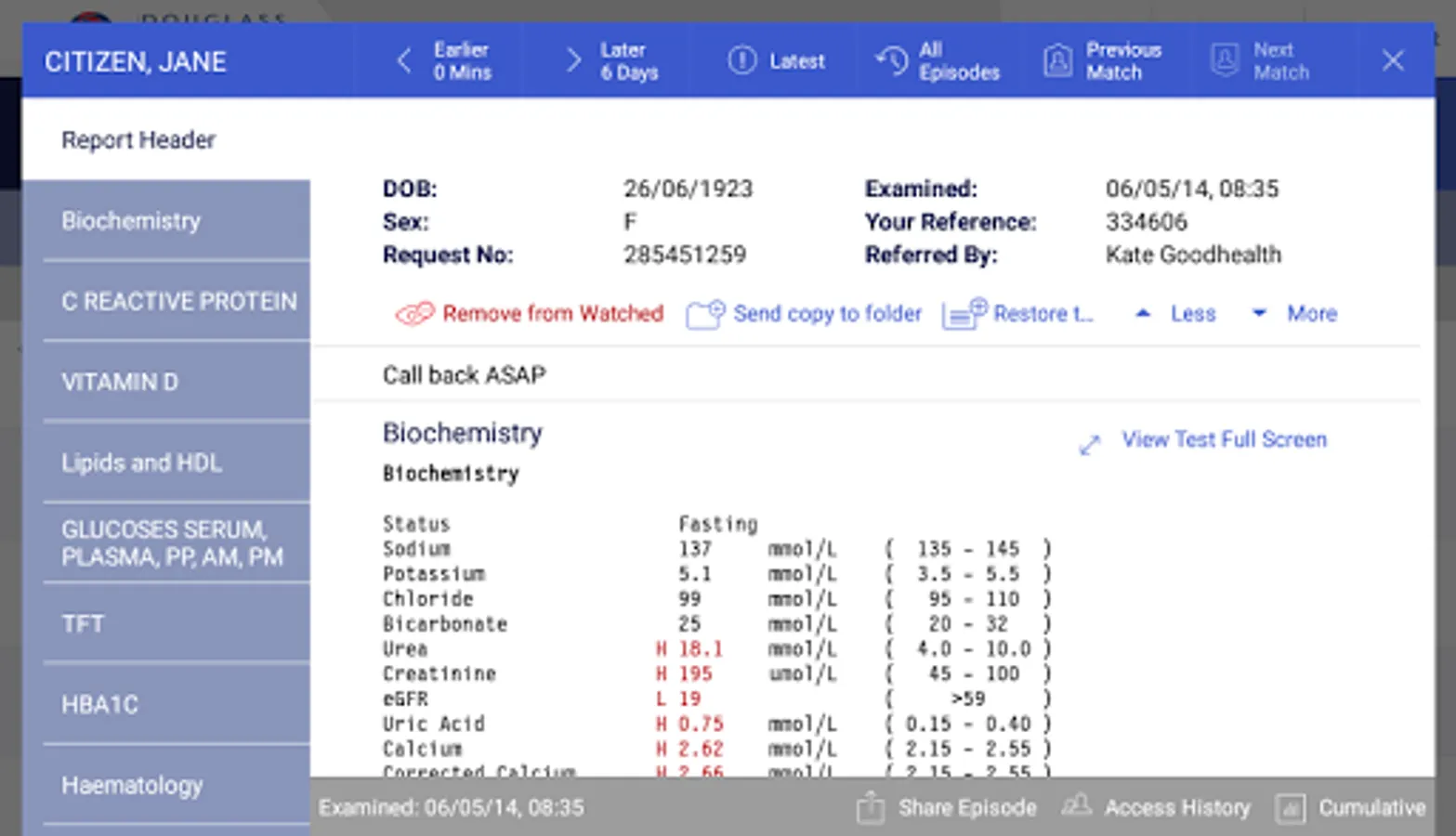Open All Episodes history icon

(x=892, y=61)
